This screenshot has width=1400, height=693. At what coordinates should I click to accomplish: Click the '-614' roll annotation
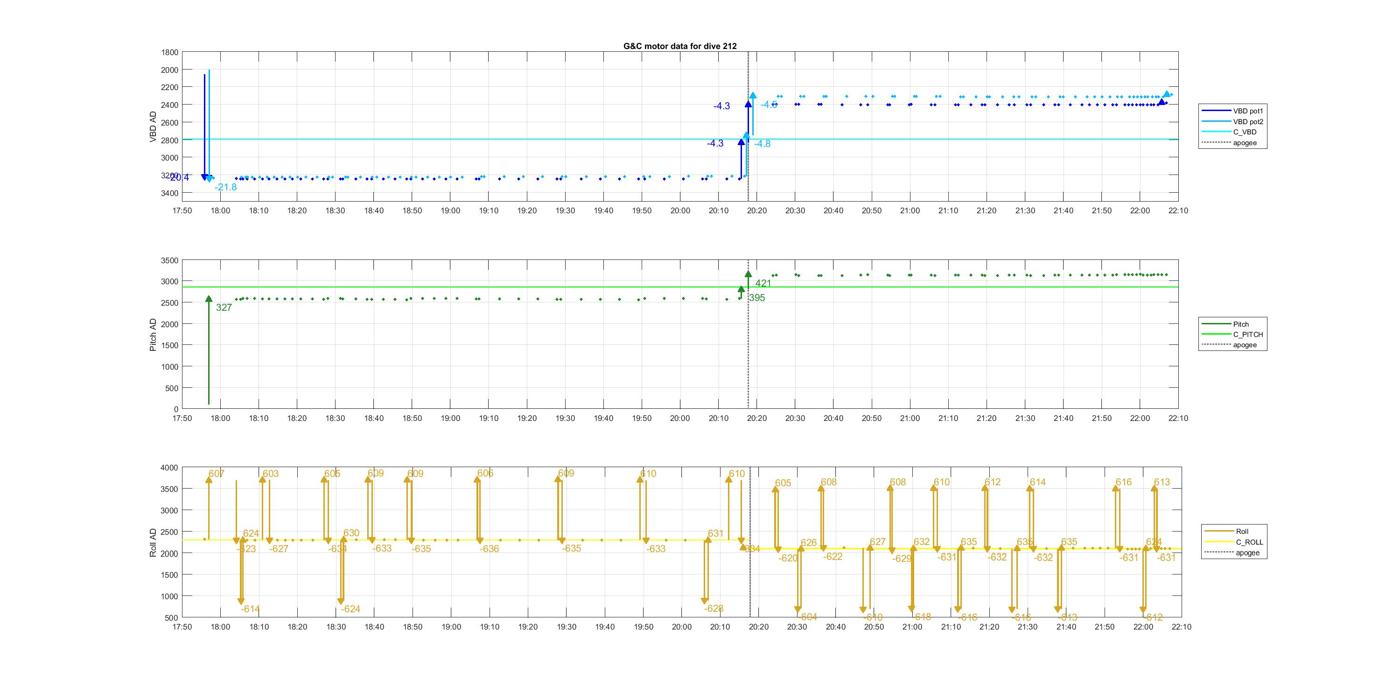click(250, 610)
